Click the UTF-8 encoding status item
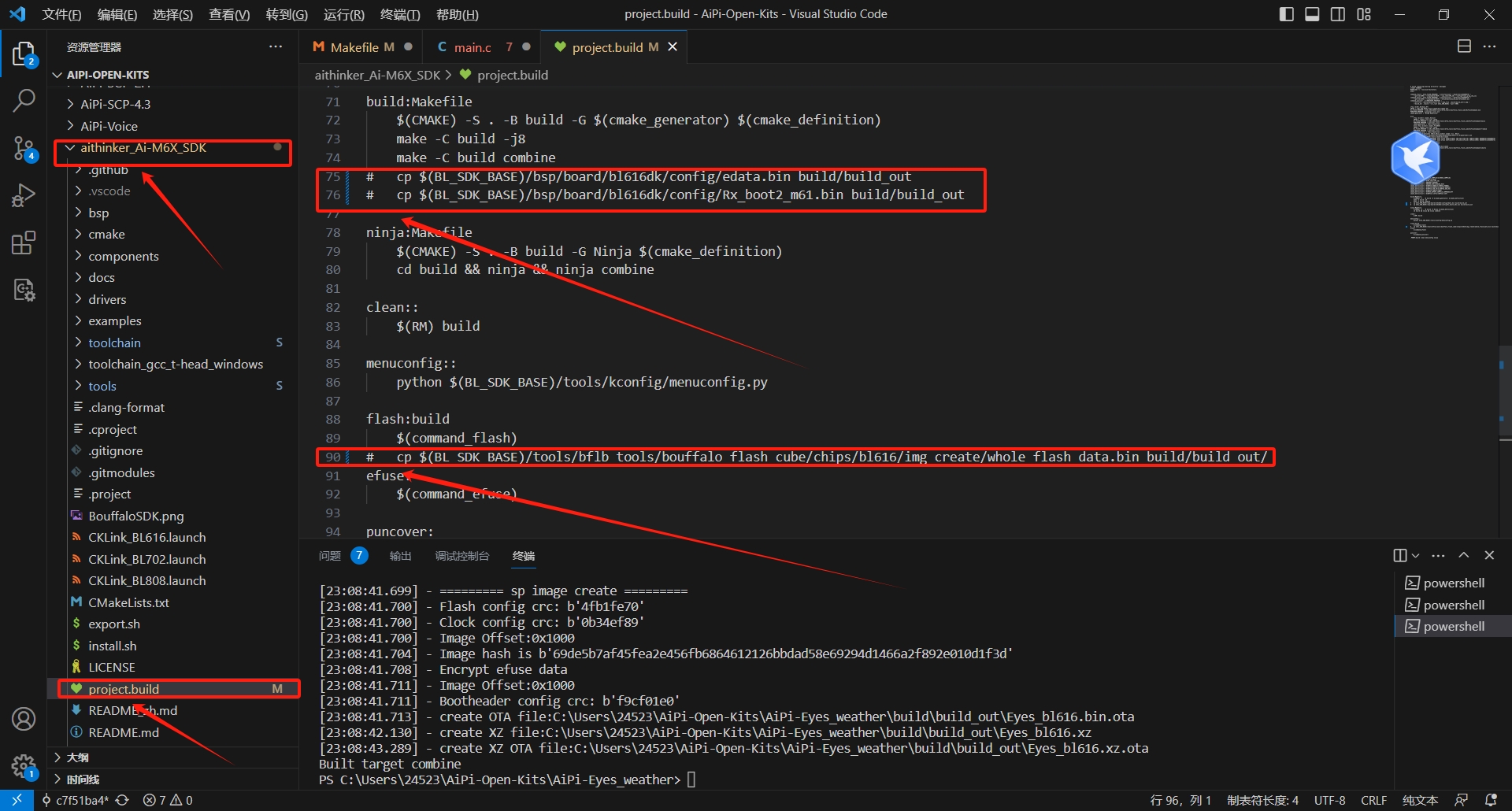Screen dimensions: 1512x811 1329,800
